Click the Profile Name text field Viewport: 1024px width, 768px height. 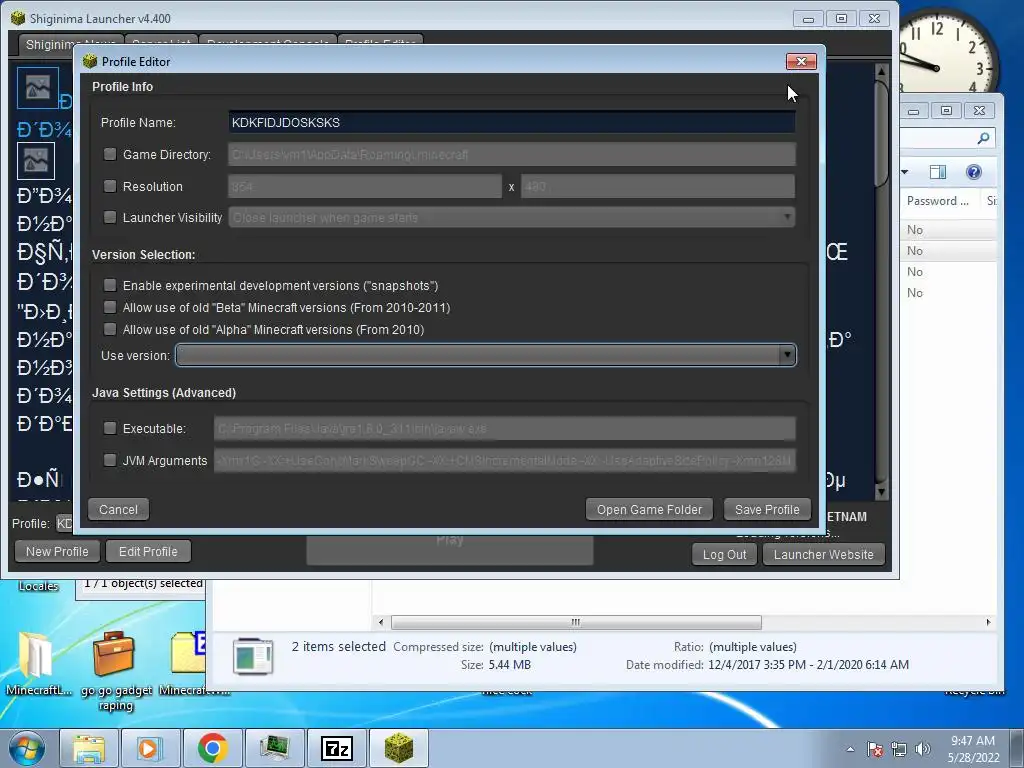[x=512, y=122]
